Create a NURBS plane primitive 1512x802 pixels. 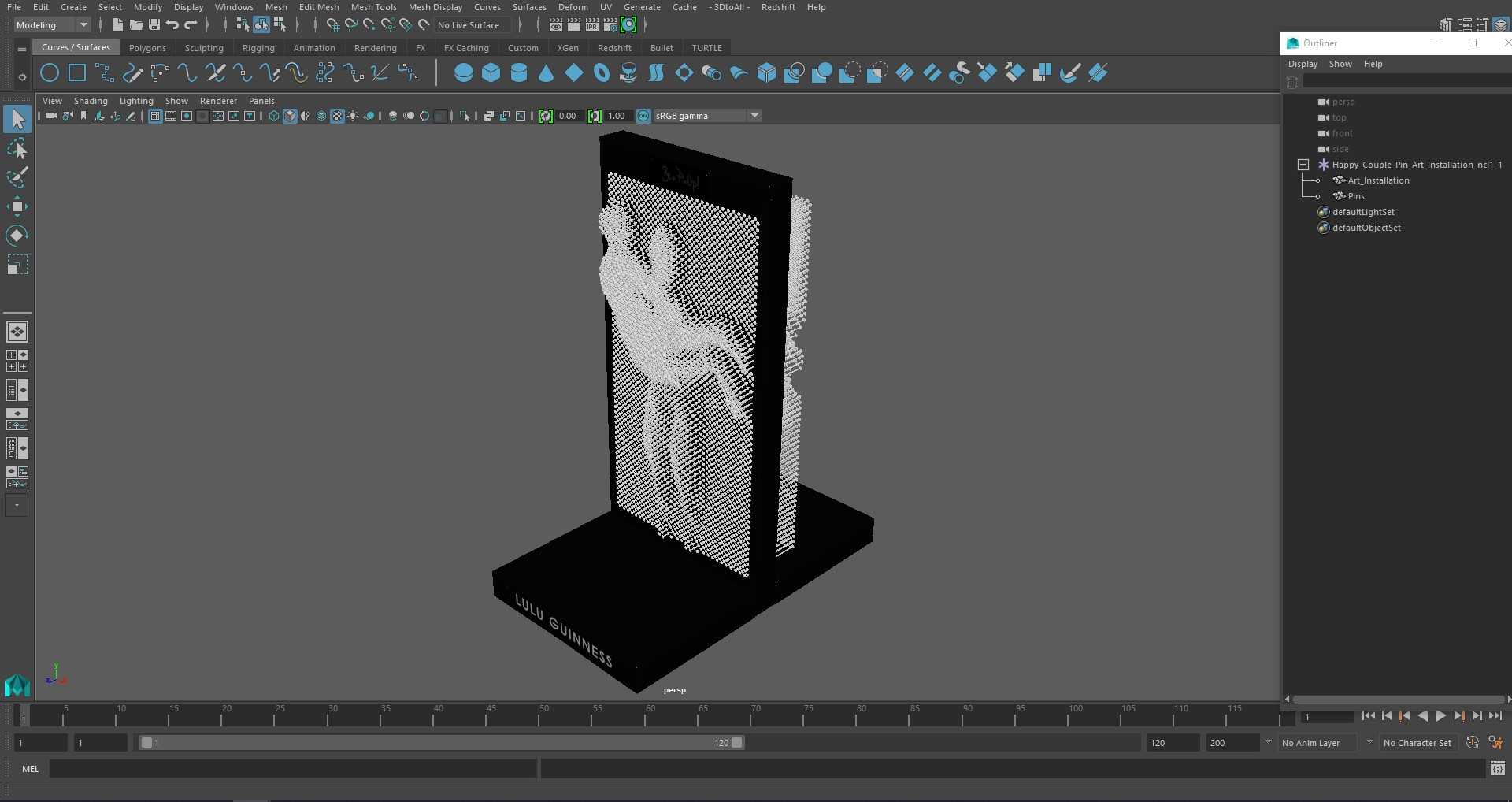click(x=574, y=73)
